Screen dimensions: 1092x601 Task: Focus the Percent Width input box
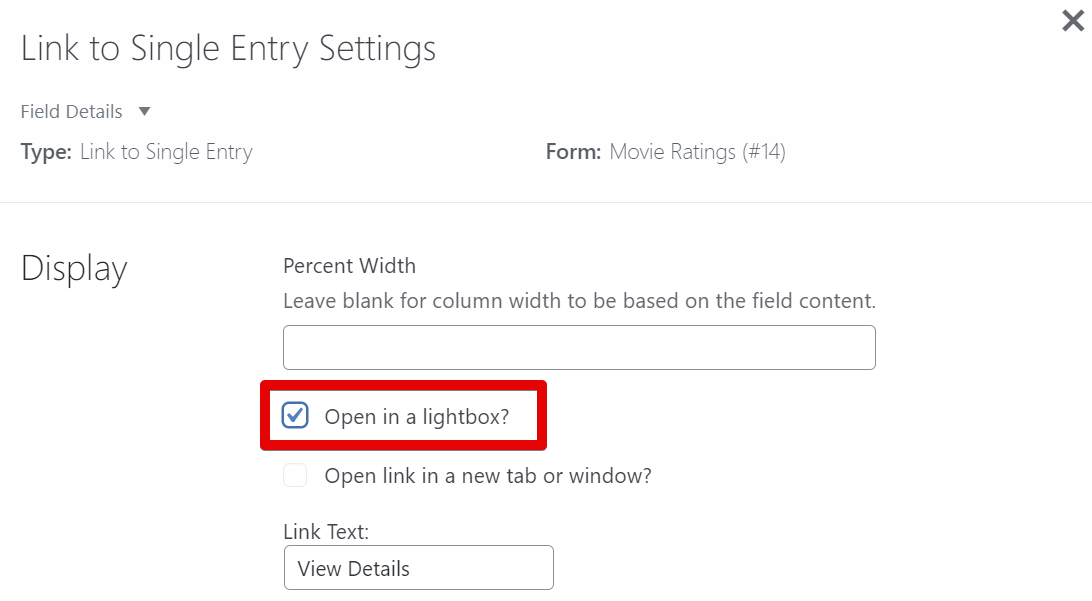[579, 347]
